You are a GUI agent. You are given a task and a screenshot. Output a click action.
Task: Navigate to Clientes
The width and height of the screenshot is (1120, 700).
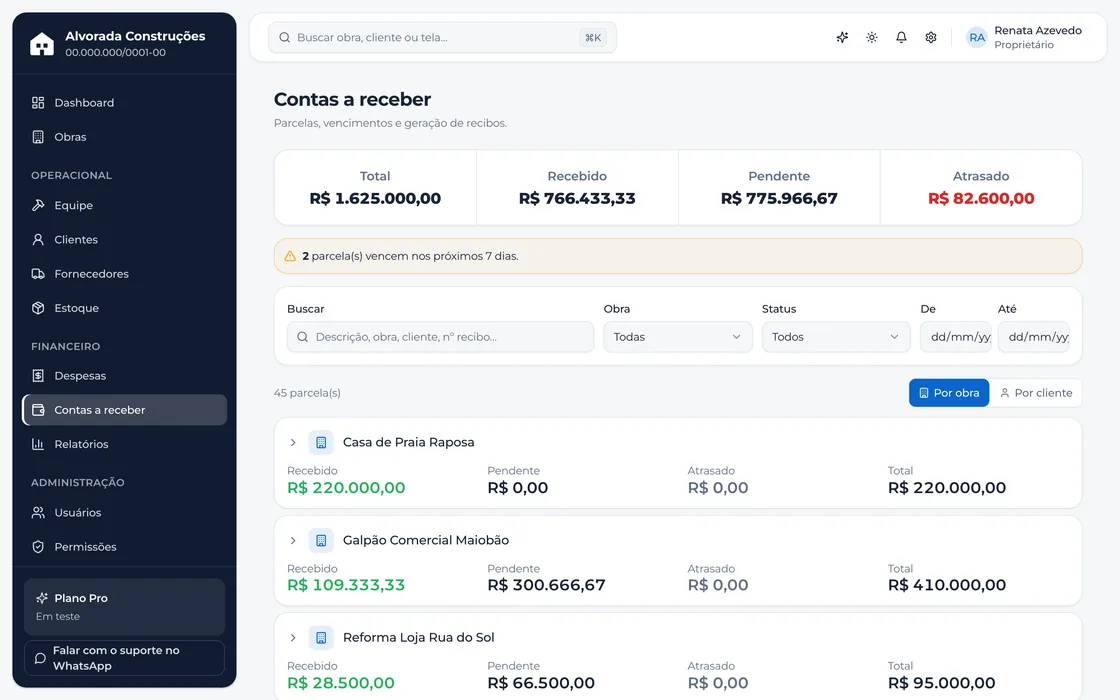[x=124, y=240]
